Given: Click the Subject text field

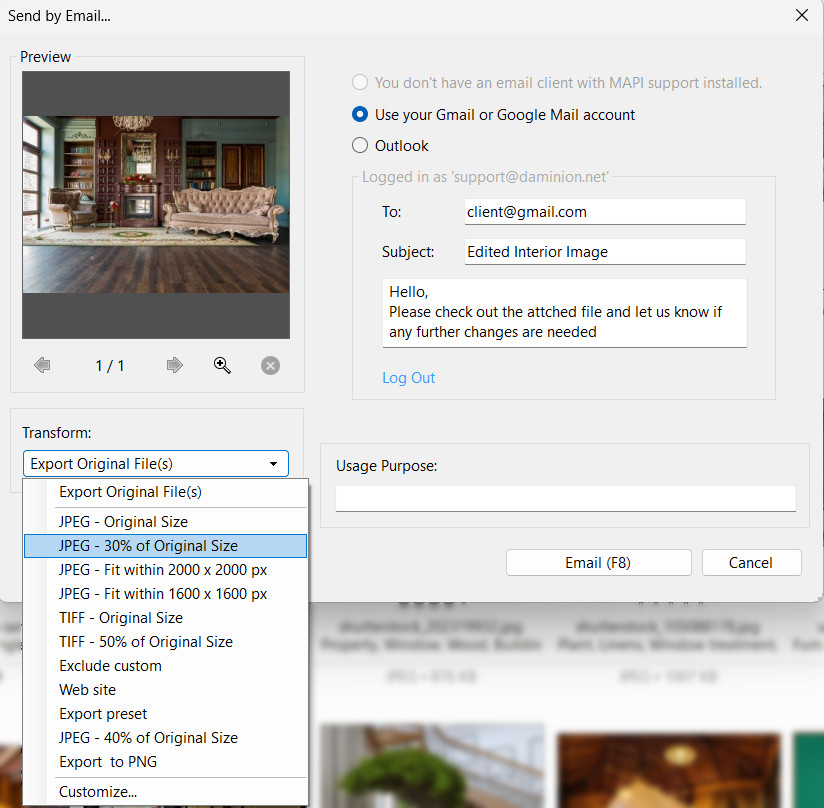Looking at the screenshot, I should [x=605, y=252].
